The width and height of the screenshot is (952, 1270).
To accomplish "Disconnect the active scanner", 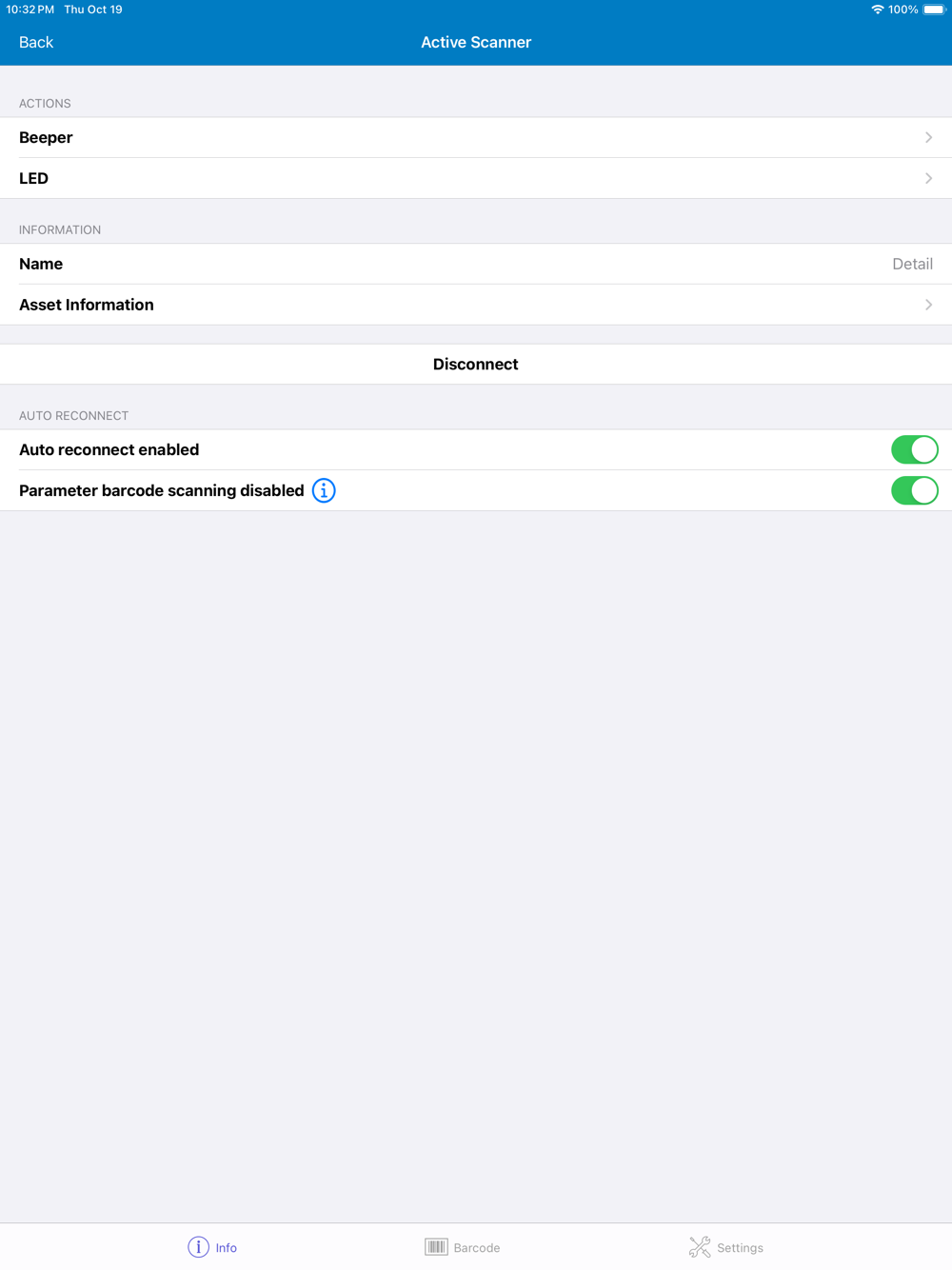I will point(476,364).
